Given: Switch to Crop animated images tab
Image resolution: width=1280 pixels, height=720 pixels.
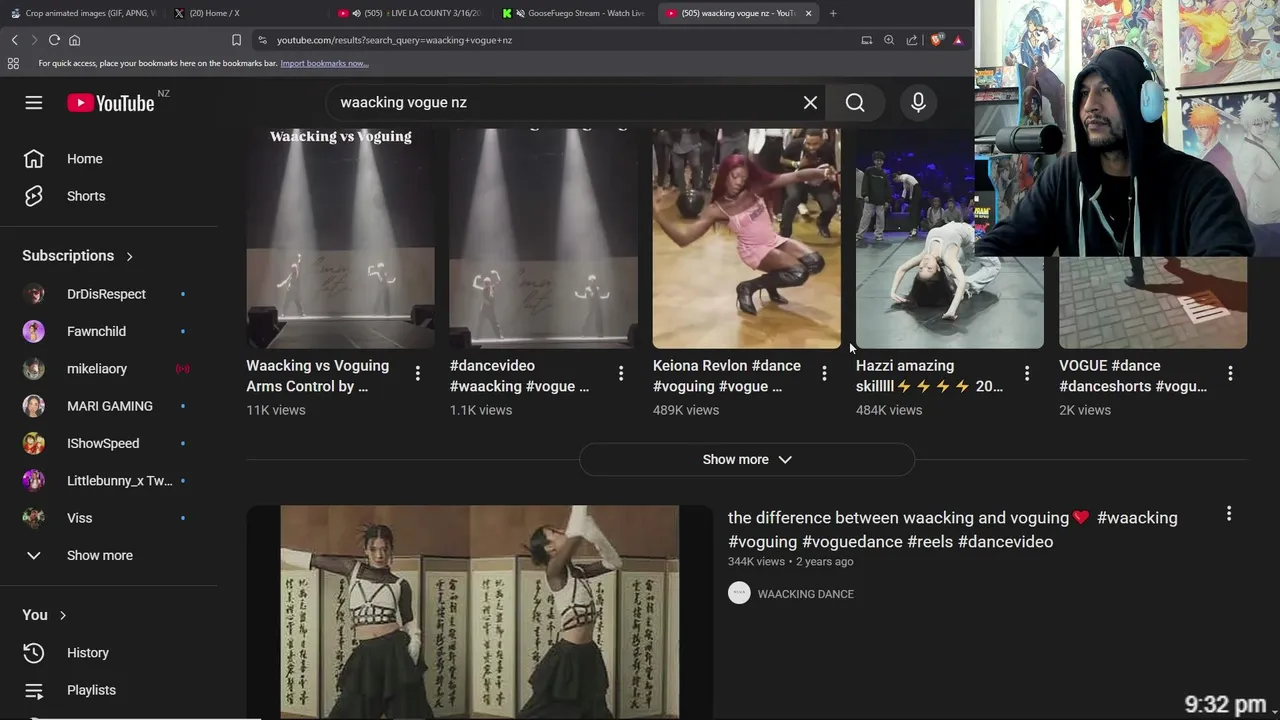Looking at the screenshot, I should pyautogui.click(x=83, y=13).
